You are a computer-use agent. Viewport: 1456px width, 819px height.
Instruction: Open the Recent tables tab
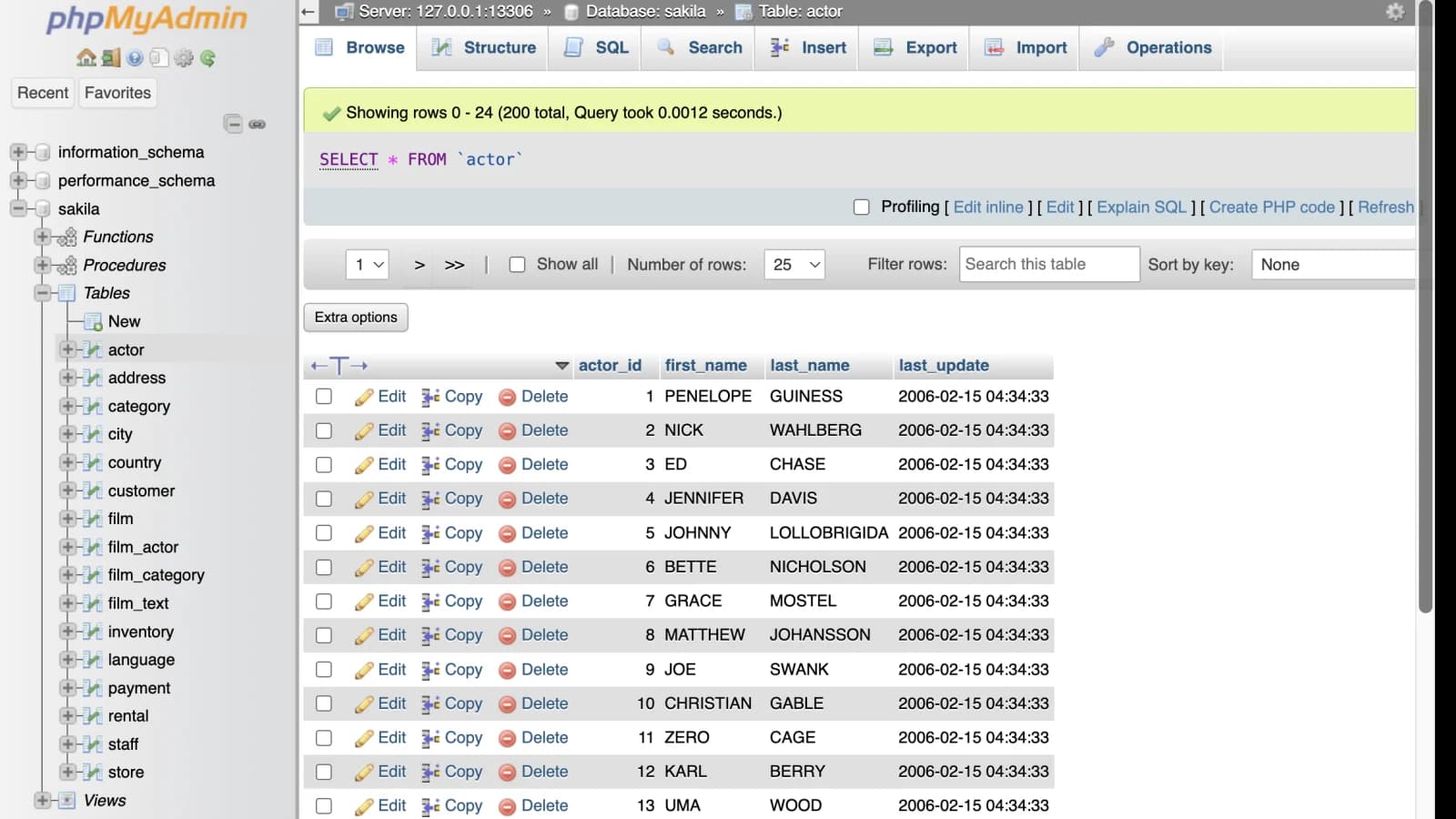coord(43,93)
